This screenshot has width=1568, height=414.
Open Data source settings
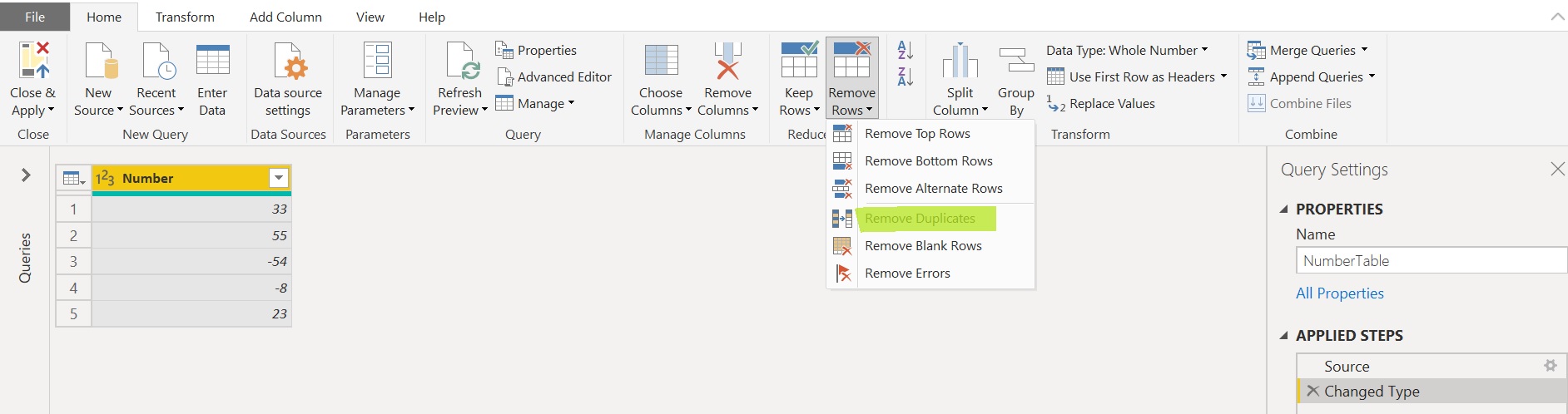pos(288,79)
